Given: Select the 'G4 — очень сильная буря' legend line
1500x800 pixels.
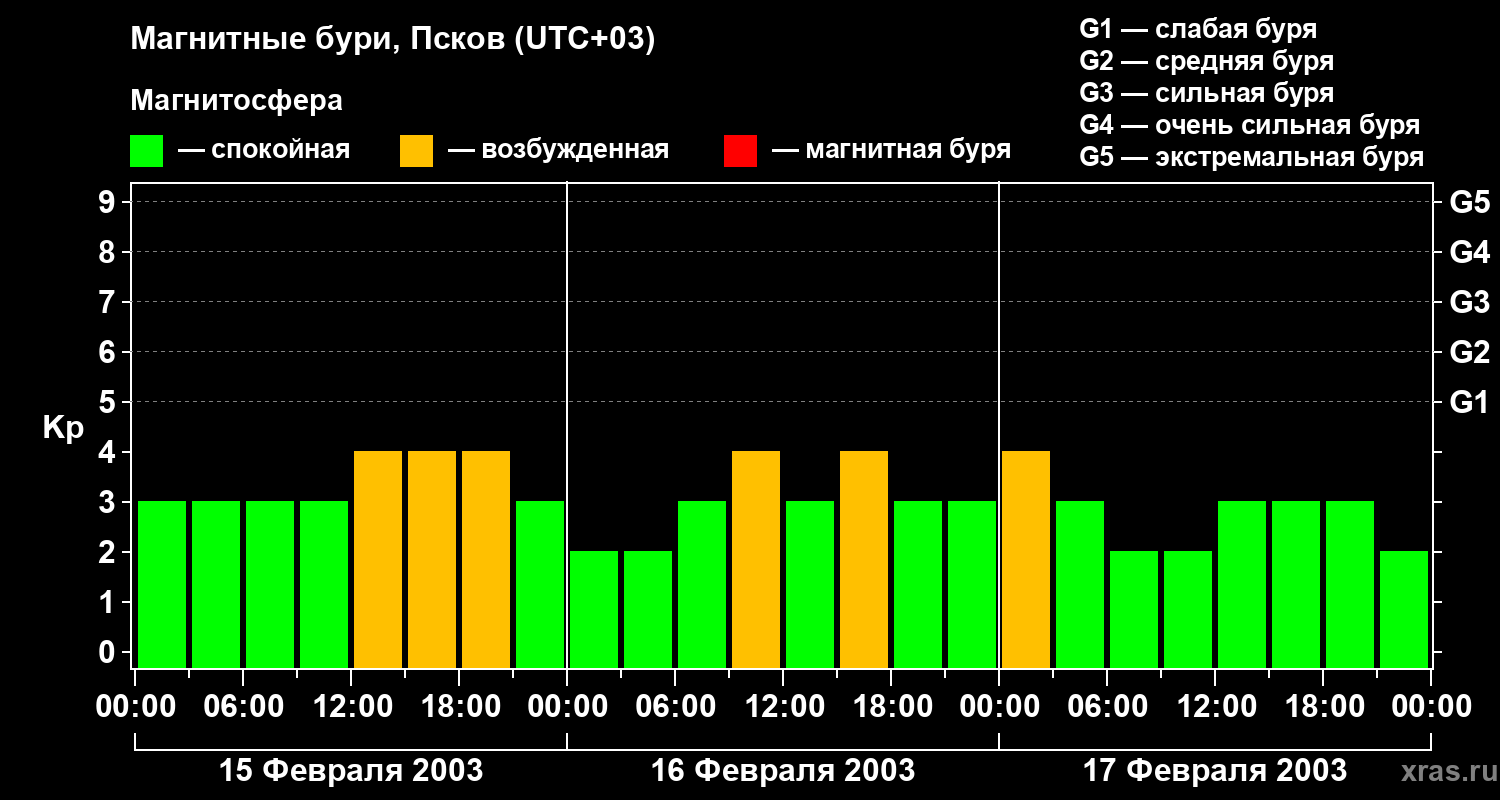Looking at the screenshot, I should 1250,125.
